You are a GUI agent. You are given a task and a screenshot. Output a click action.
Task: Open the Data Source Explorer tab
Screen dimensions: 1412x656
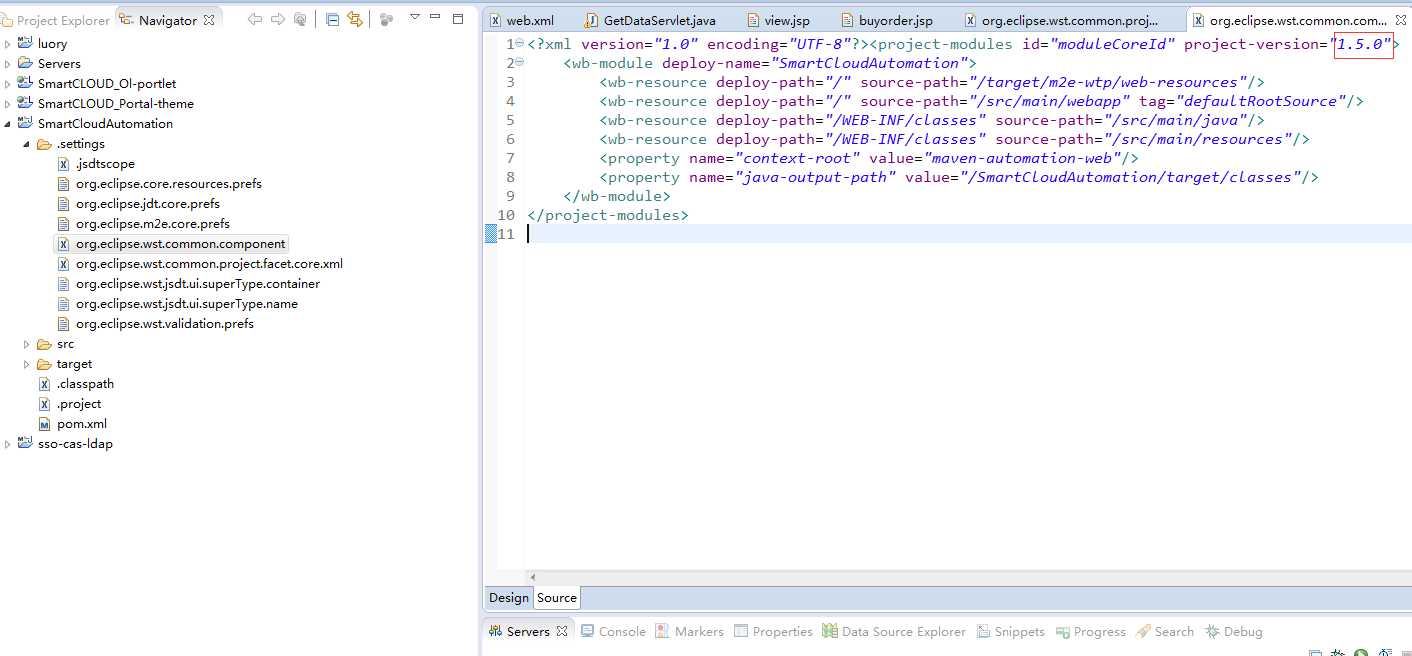(x=894, y=632)
